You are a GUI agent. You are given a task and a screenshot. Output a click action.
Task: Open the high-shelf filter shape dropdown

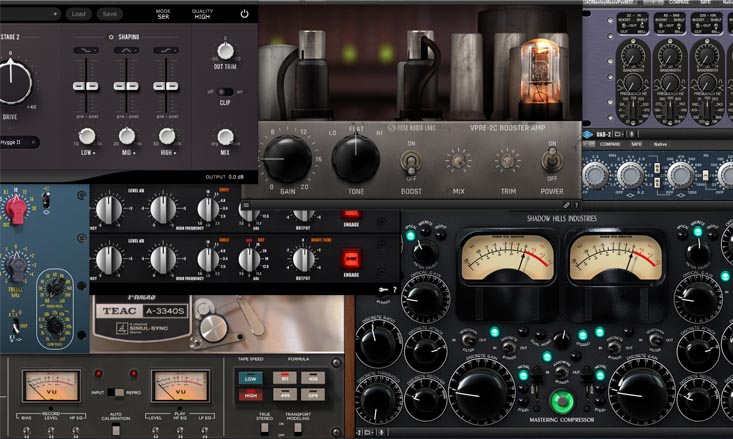point(166,50)
